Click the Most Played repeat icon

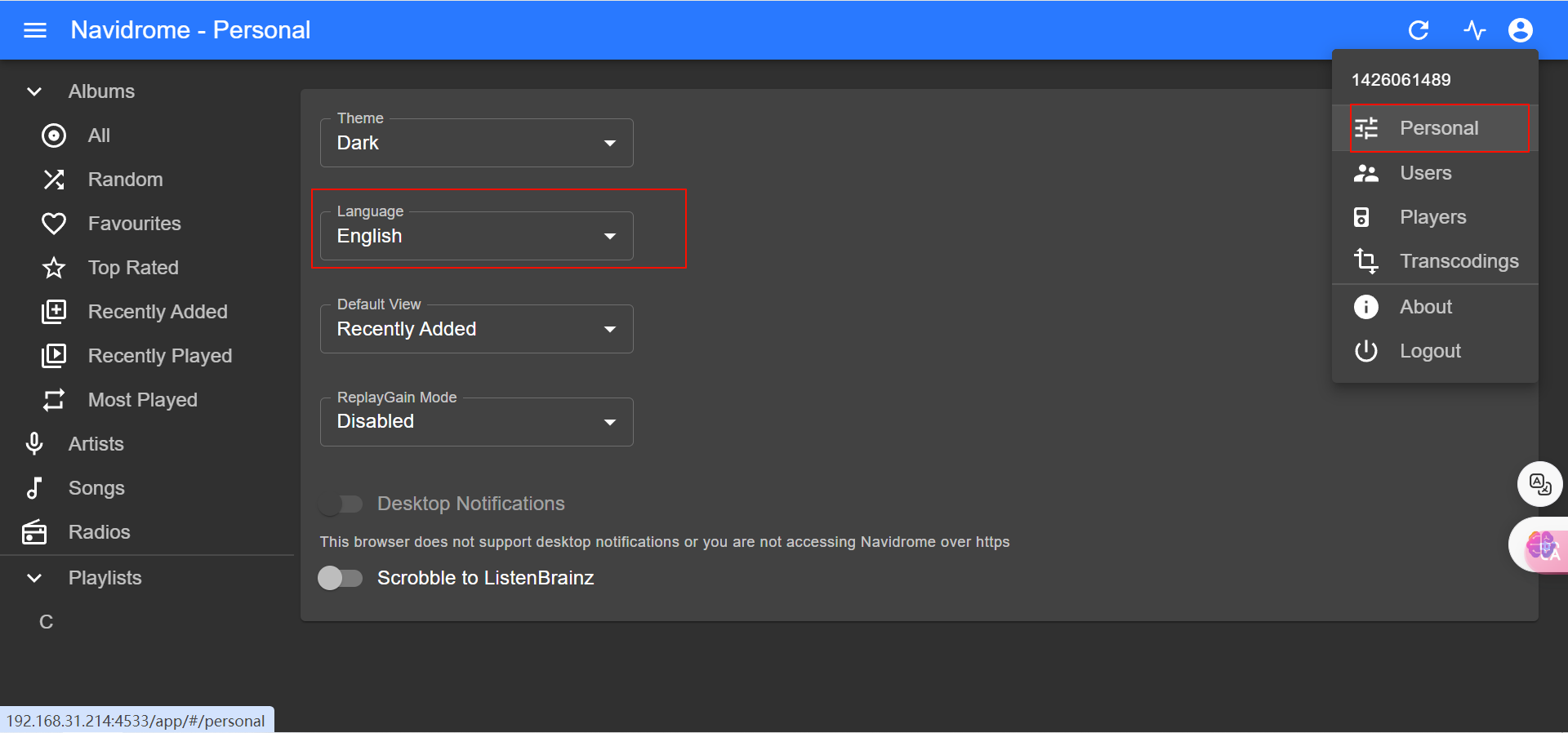click(x=54, y=400)
